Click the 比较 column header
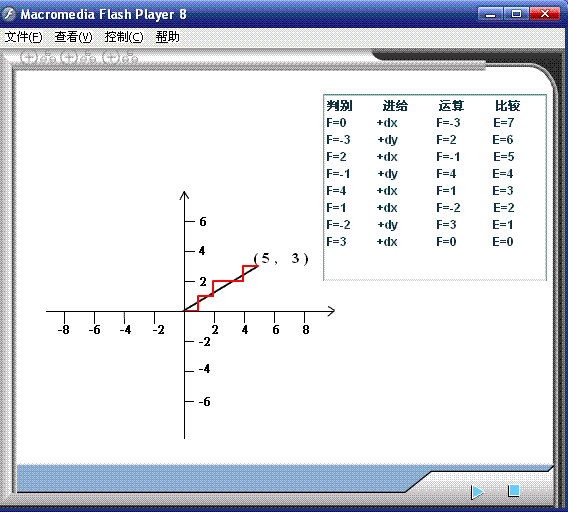 coord(508,106)
